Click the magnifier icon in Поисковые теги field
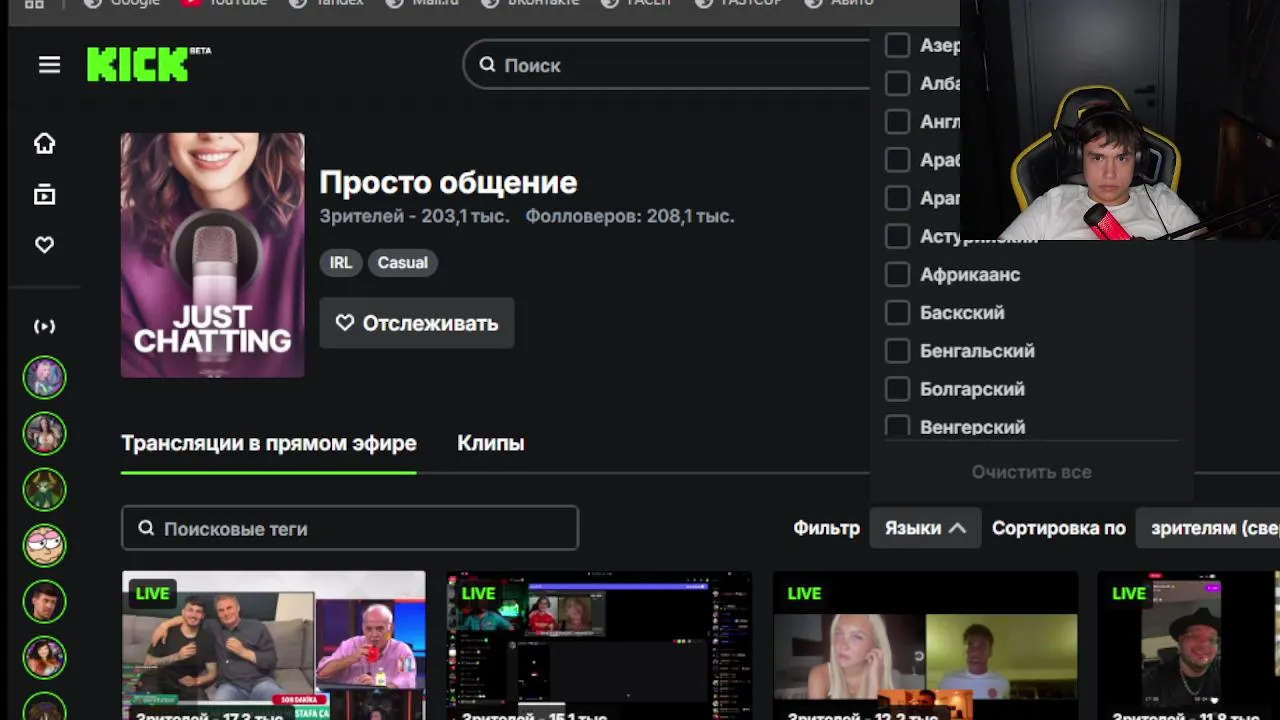The image size is (1280, 720). pyautogui.click(x=146, y=528)
